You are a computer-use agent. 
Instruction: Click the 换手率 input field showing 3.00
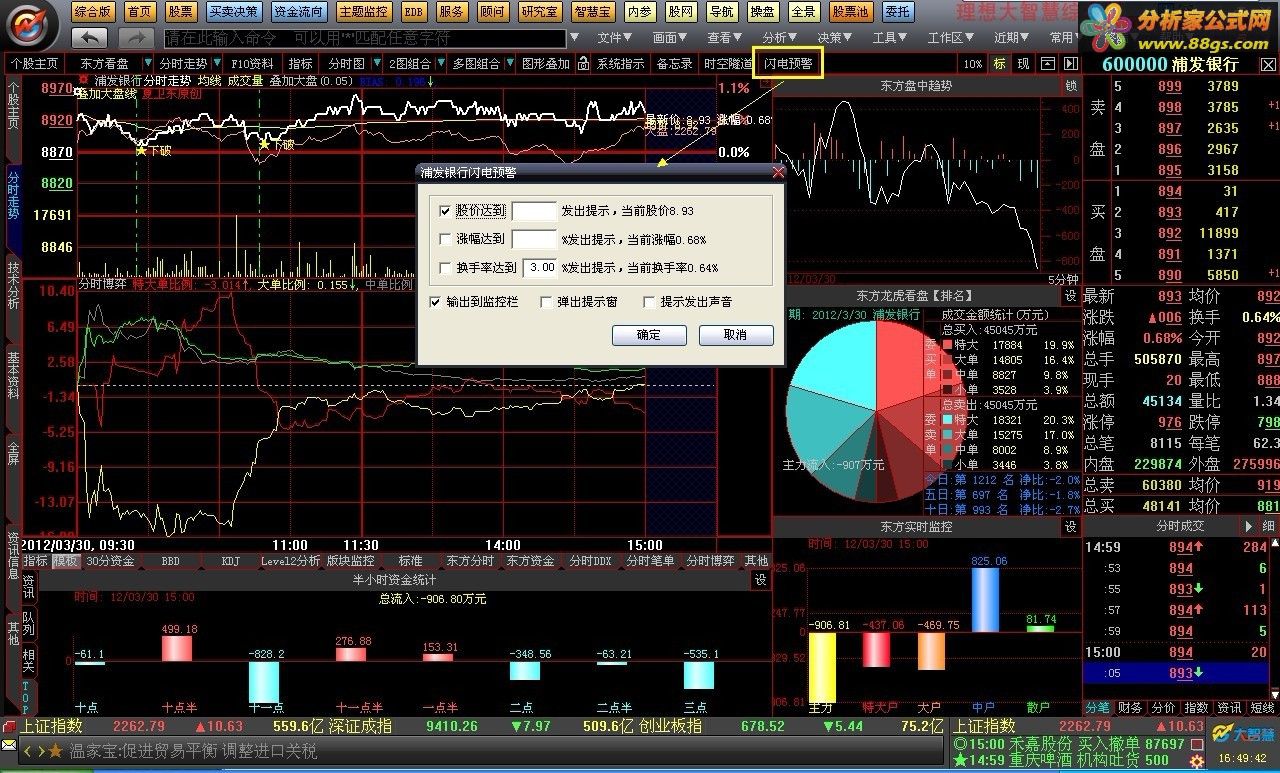[x=540, y=267]
